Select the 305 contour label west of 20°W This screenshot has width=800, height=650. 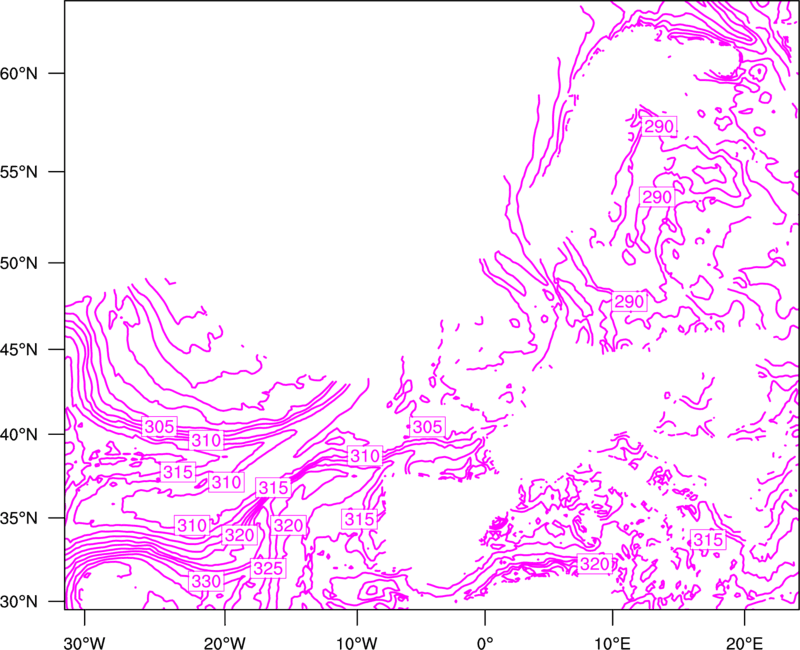pos(159,426)
